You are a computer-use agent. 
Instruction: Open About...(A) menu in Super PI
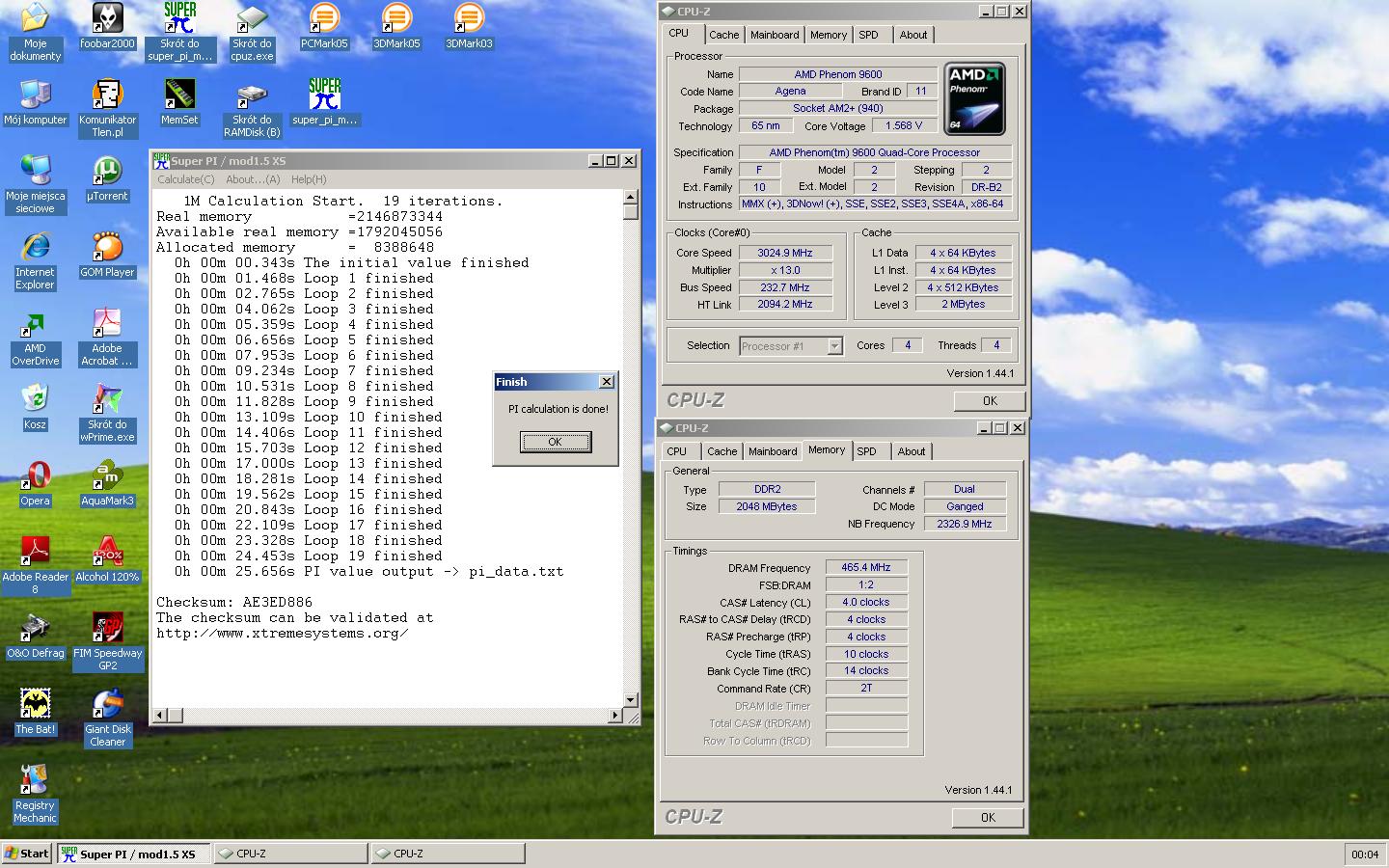[x=253, y=179]
